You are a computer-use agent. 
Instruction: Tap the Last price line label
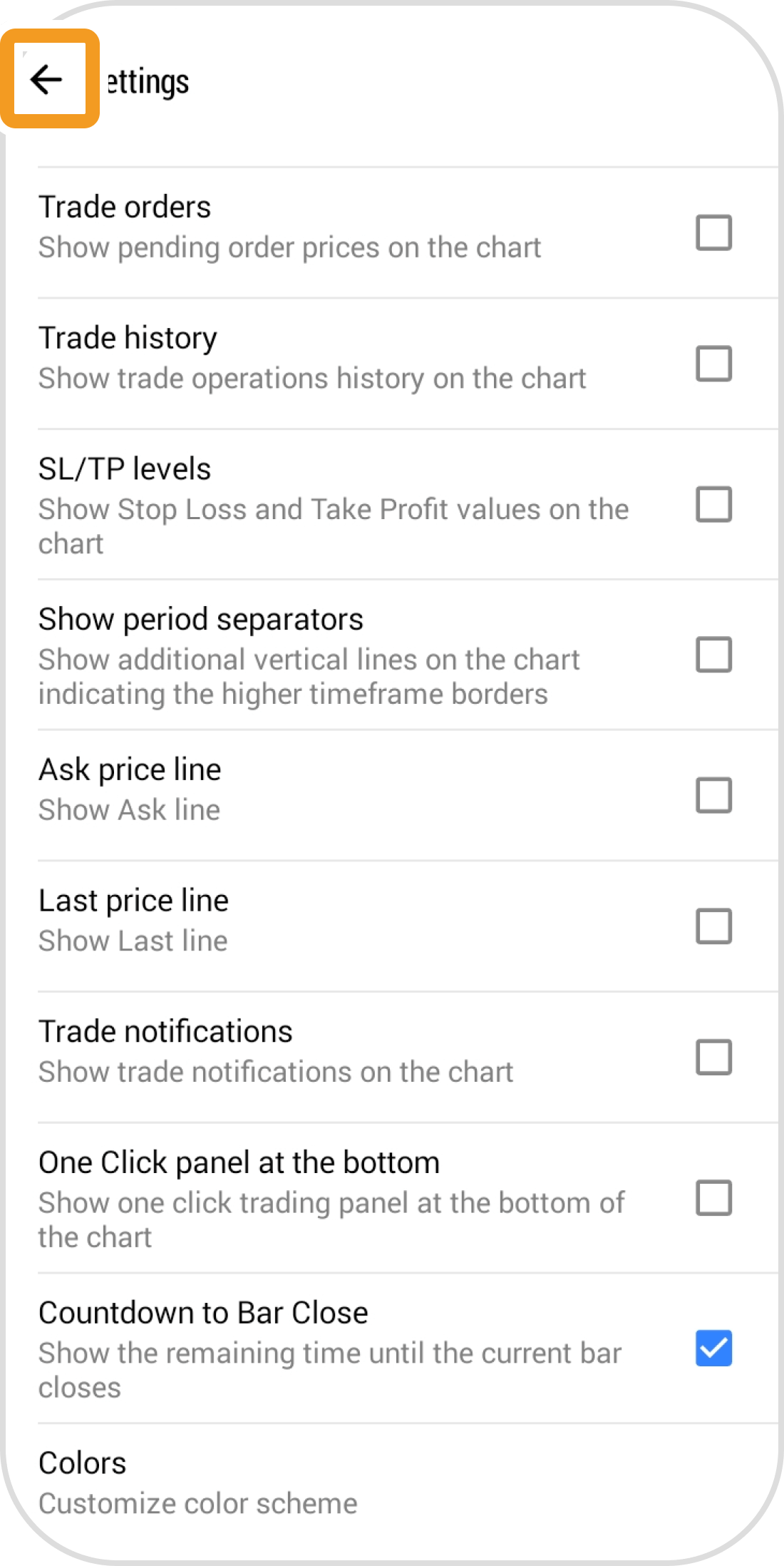click(x=133, y=901)
